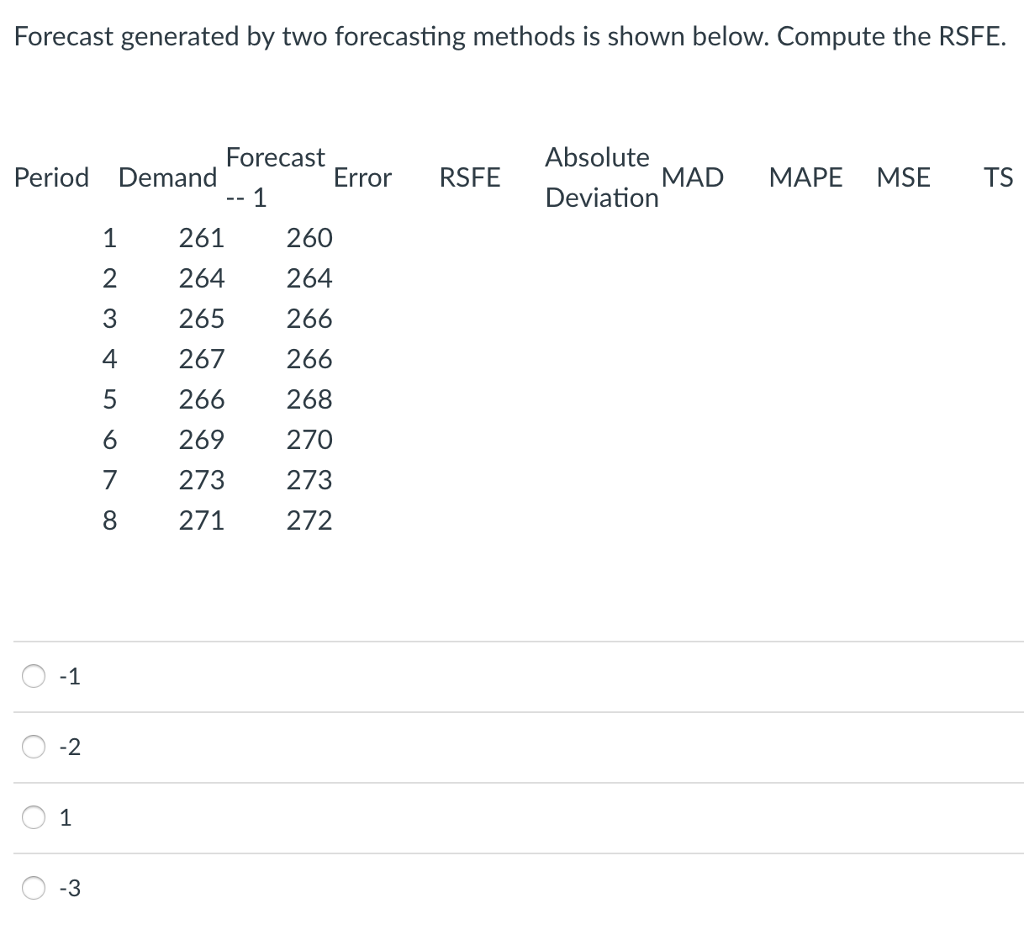Image resolution: width=1024 pixels, height=935 pixels.
Task: Click the MAD column header
Action: coord(694,177)
